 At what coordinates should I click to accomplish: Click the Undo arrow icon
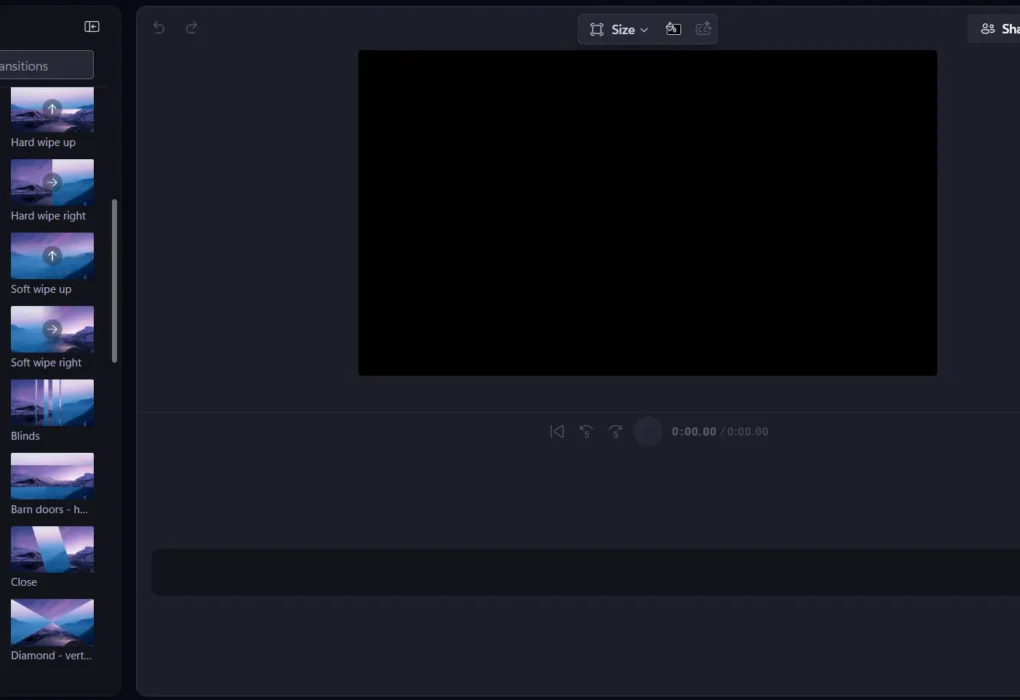pyautogui.click(x=159, y=28)
